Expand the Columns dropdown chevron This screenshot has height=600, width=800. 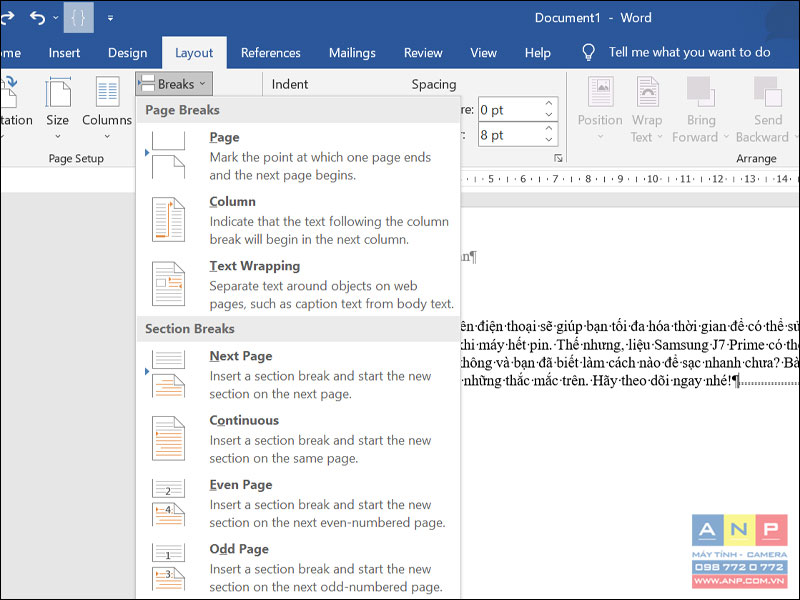tap(107, 136)
